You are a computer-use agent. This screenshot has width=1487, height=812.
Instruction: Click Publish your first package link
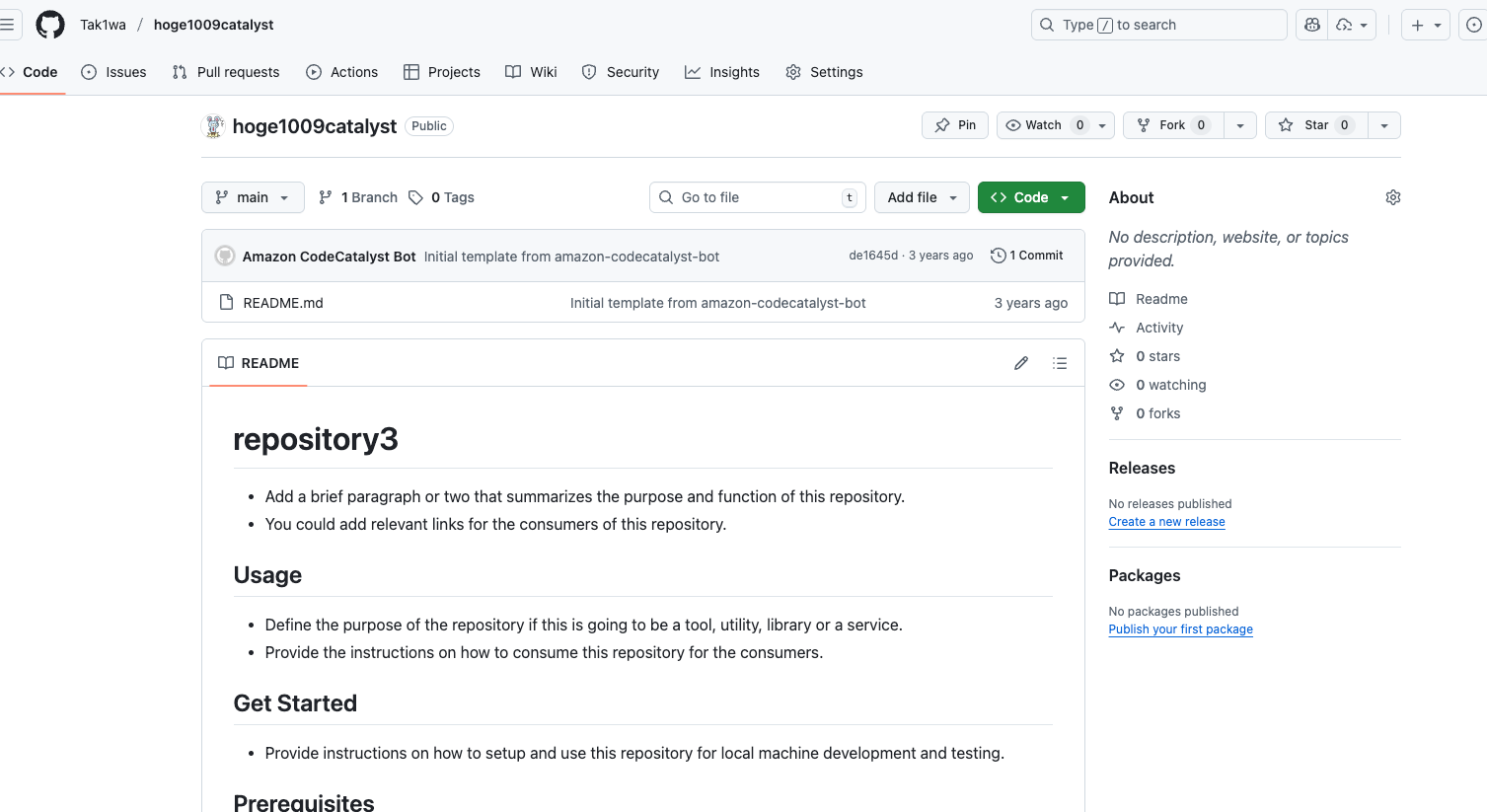click(1180, 629)
